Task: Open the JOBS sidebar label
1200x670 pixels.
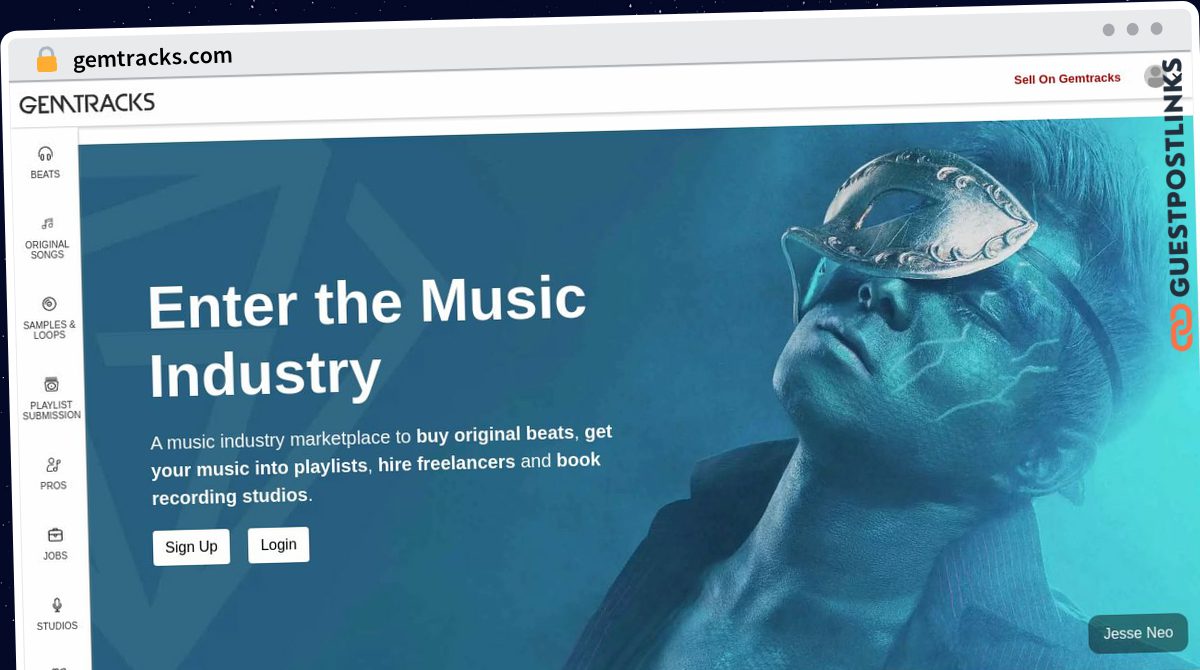Action: coord(55,556)
